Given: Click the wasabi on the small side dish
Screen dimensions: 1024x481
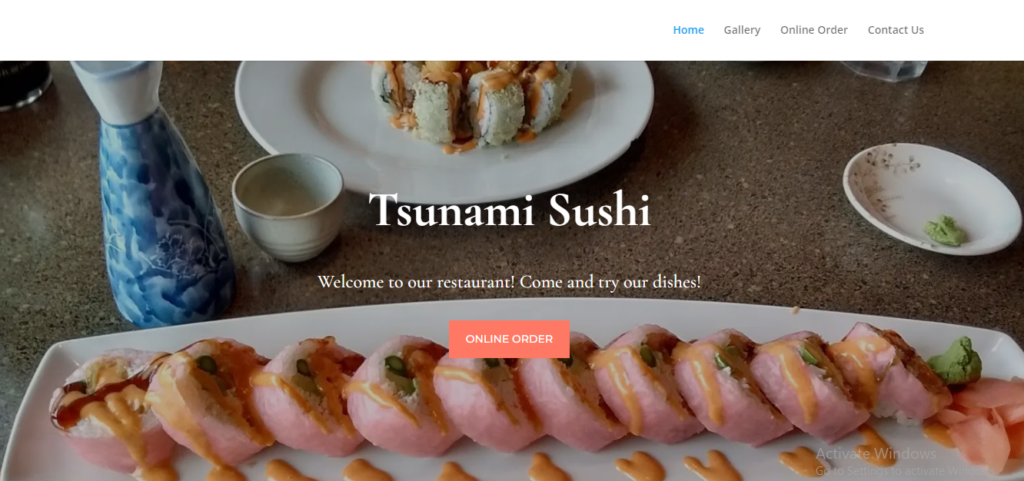Looking at the screenshot, I should point(945,231).
